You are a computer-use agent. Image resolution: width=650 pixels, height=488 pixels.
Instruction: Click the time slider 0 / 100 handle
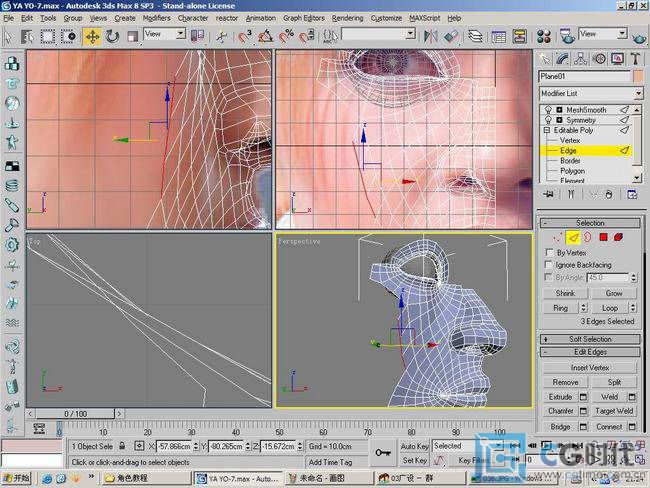(x=75, y=414)
